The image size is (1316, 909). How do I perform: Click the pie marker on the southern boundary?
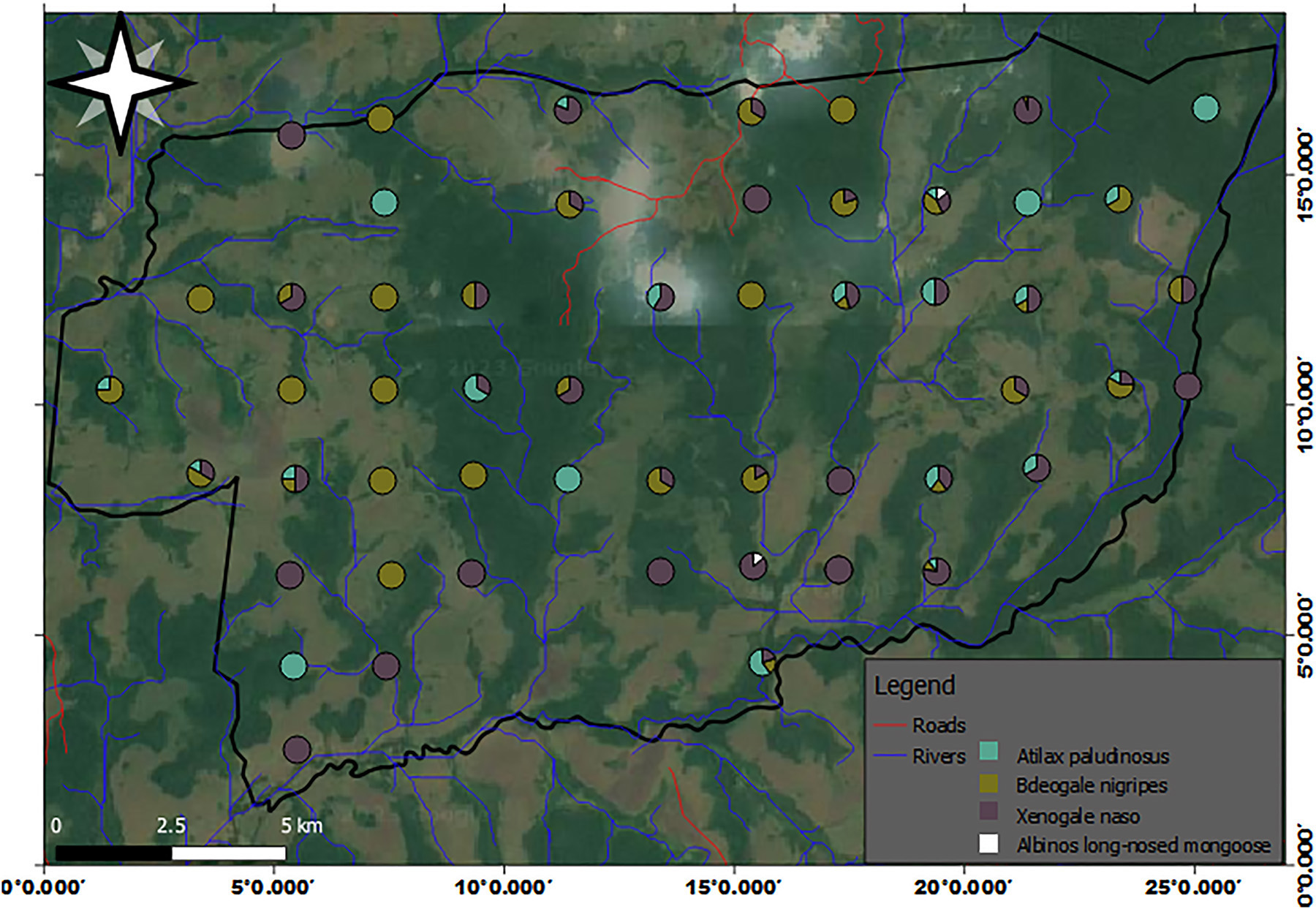click(x=763, y=661)
